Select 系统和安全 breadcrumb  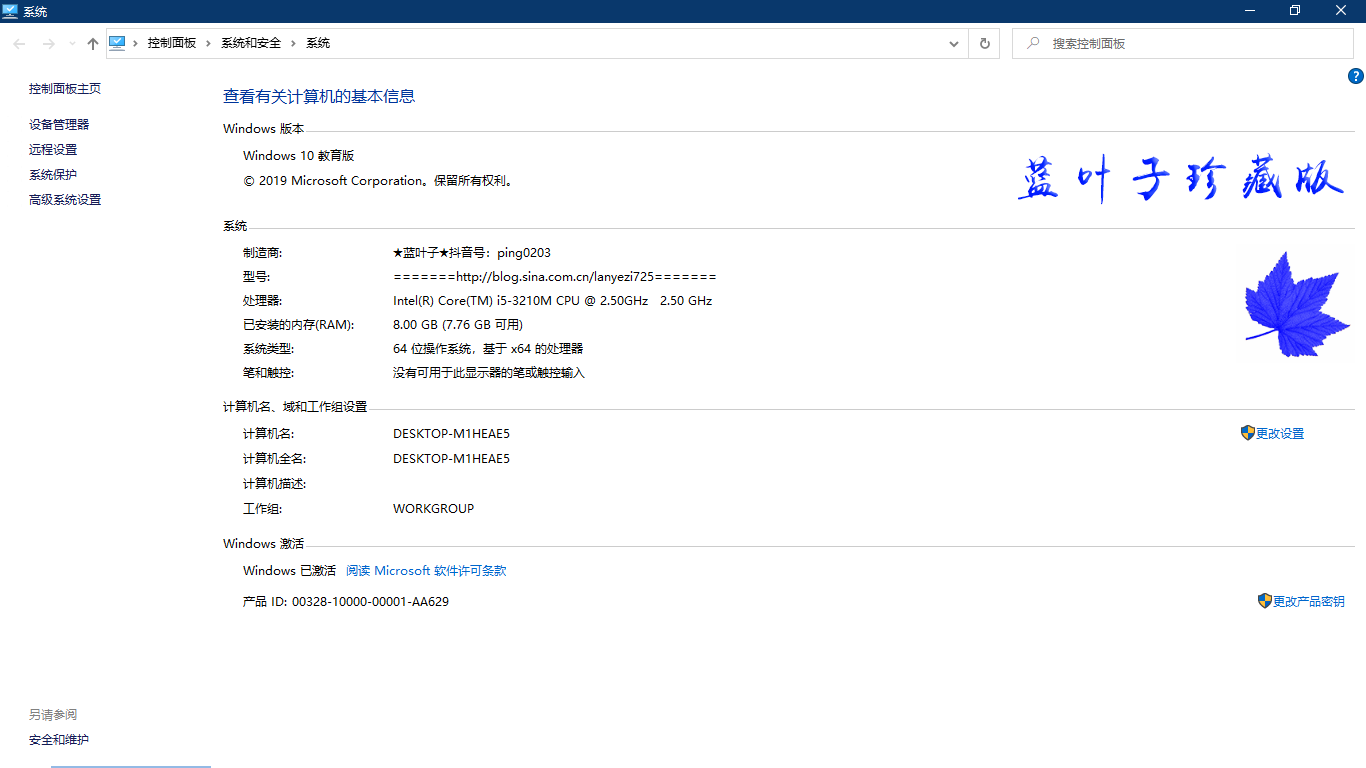(x=251, y=44)
